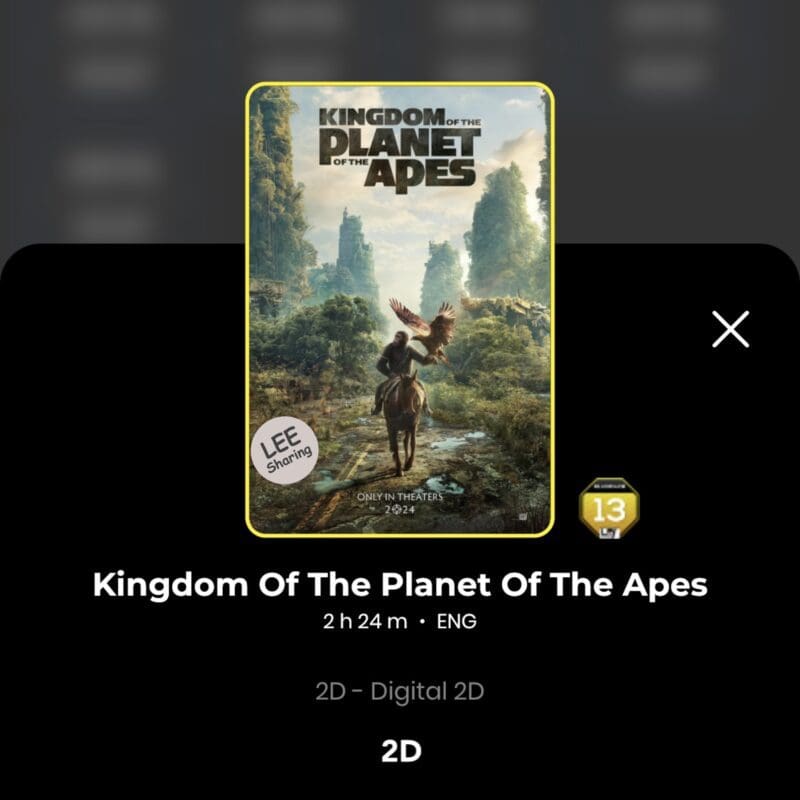Click the ENG language label
The image size is (800, 800).
point(457,621)
